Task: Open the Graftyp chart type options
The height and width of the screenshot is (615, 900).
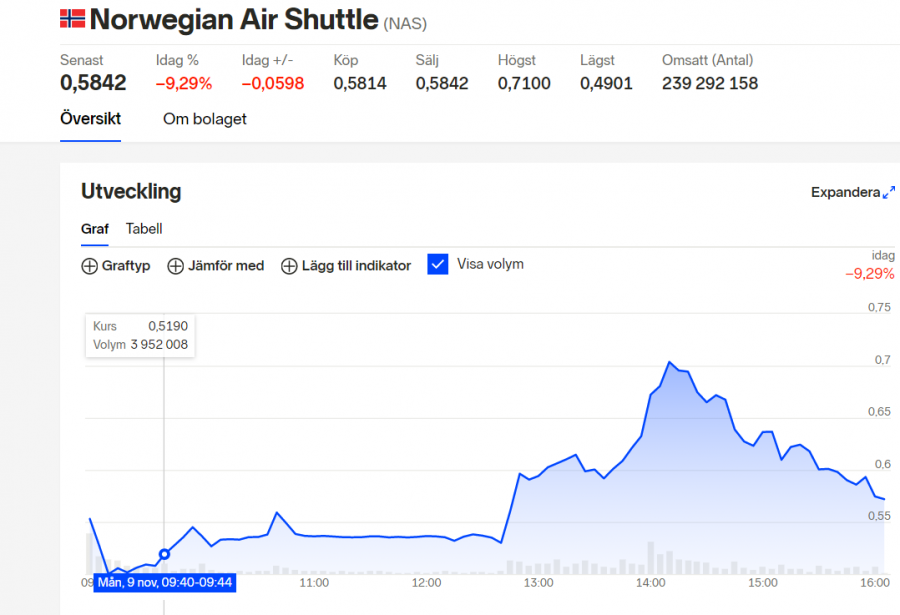Action: pyautogui.click(x=125, y=266)
